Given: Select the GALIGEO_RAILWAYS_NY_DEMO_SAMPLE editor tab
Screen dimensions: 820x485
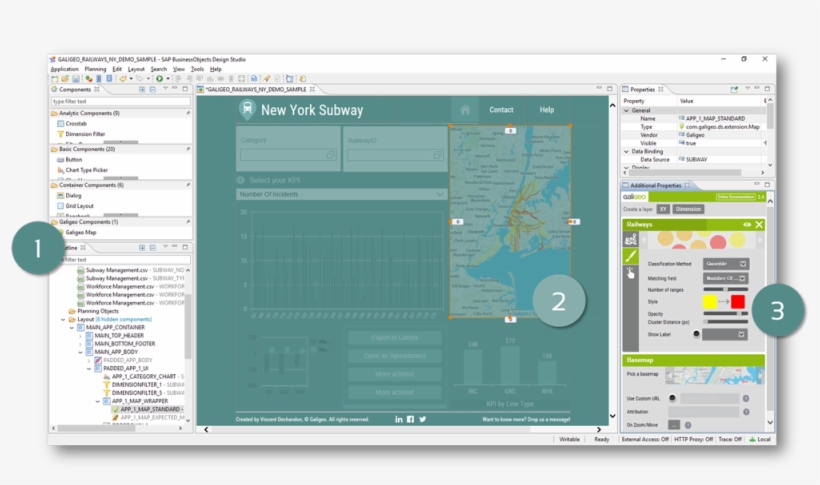Looking at the screenshot, I should coord(256,89).
